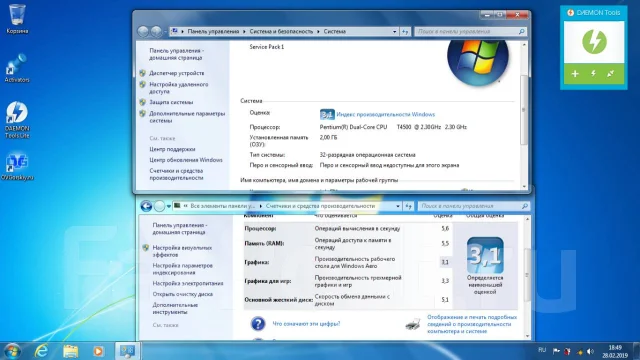Open Открыть очистку диска link
The width and height of the screenshot is (640, 360).
[x=182, y=294]
